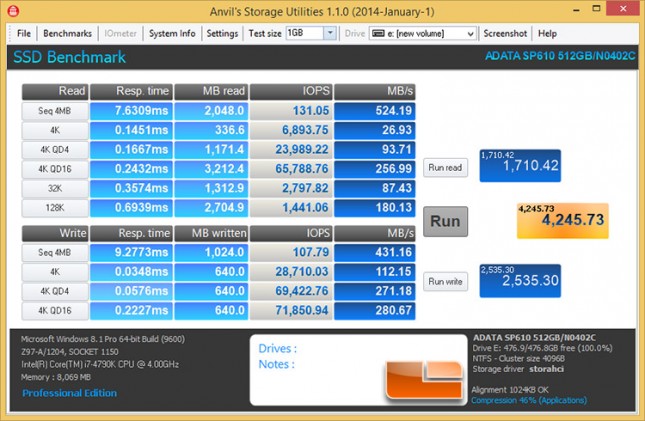Click the 0.0348ms response time value

click(x=131, y=272)
